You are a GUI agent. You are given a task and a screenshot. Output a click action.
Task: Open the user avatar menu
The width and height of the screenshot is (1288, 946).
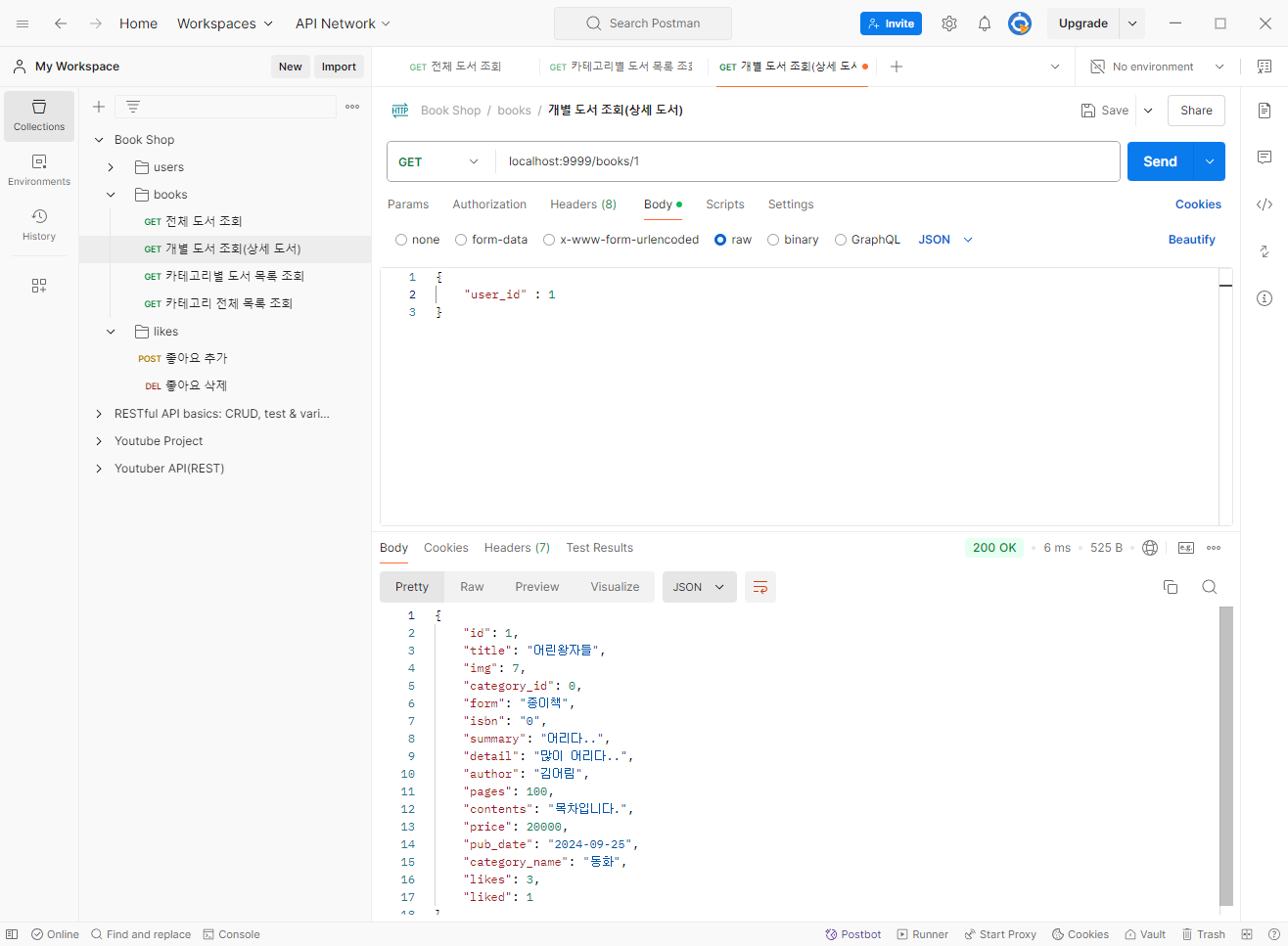point(1020,23)
